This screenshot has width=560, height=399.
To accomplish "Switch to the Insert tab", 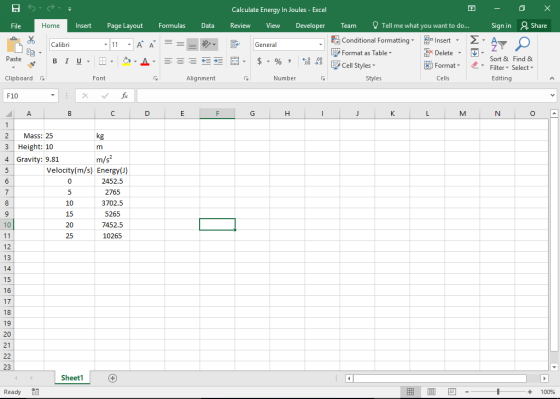I will (x=83, y=26).
